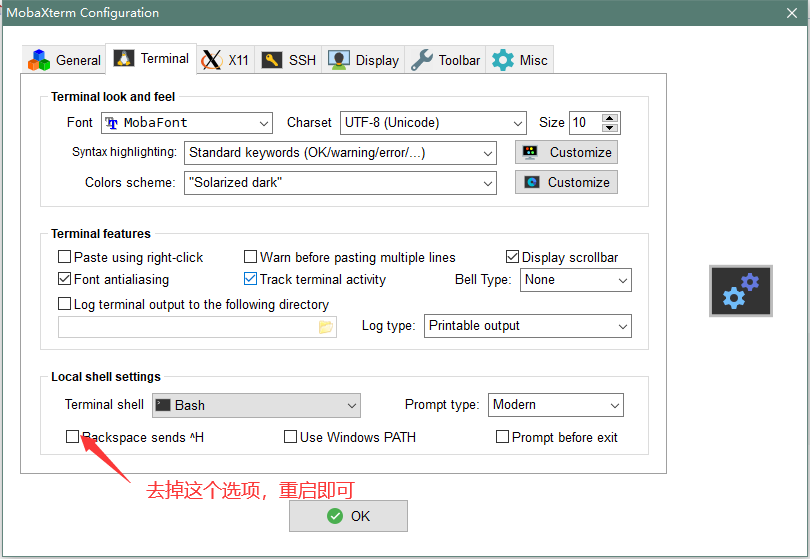
Task: Uncheck Track terminal activity
Action: coord(250,279)
